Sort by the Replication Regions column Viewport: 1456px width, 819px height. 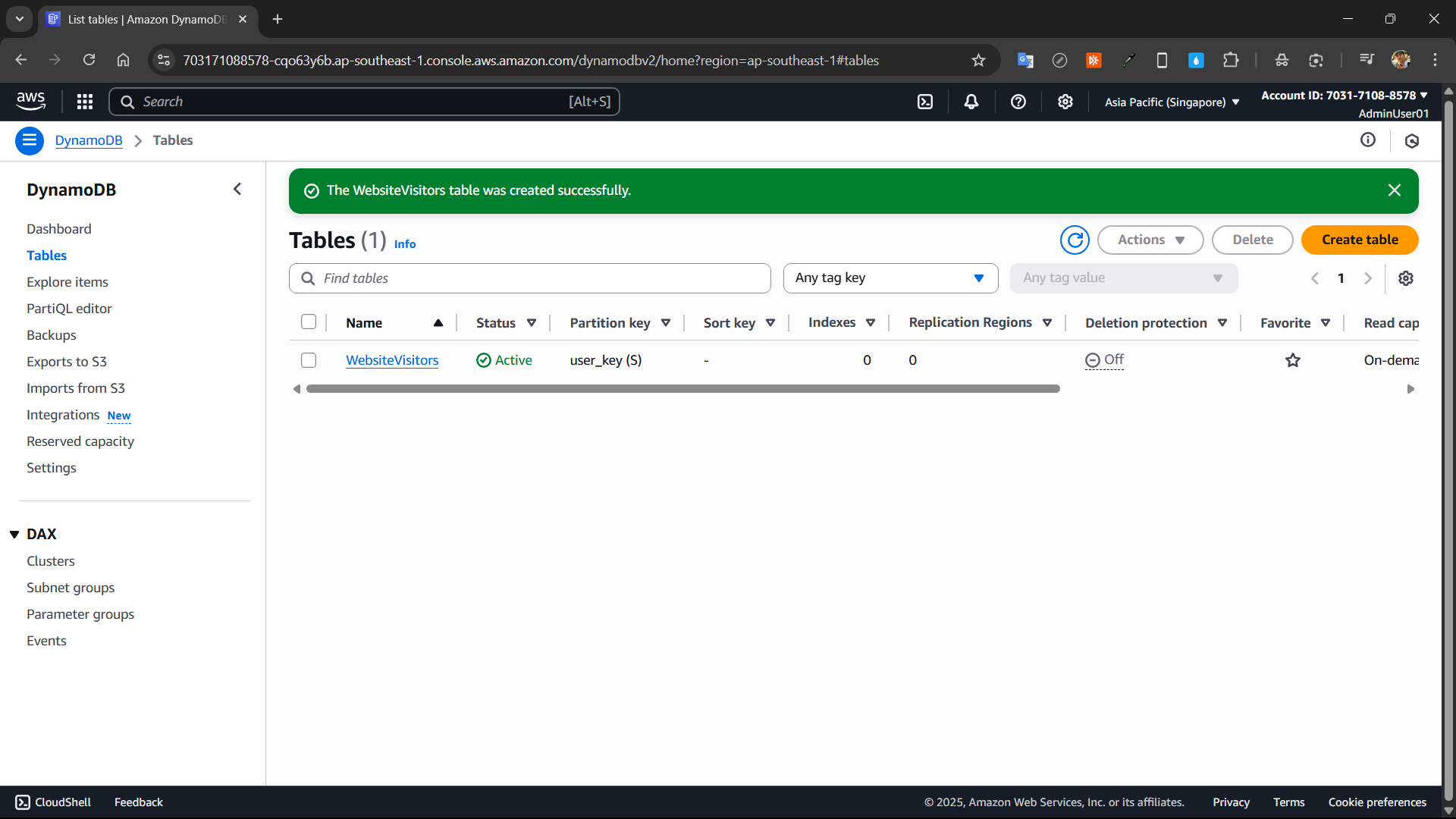(x=1047, y=323)
